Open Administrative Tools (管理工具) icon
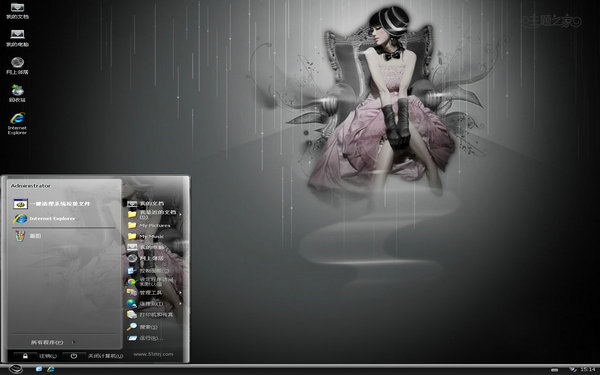The height and width of the screenshot is (375, 600). tap(132, 293)
